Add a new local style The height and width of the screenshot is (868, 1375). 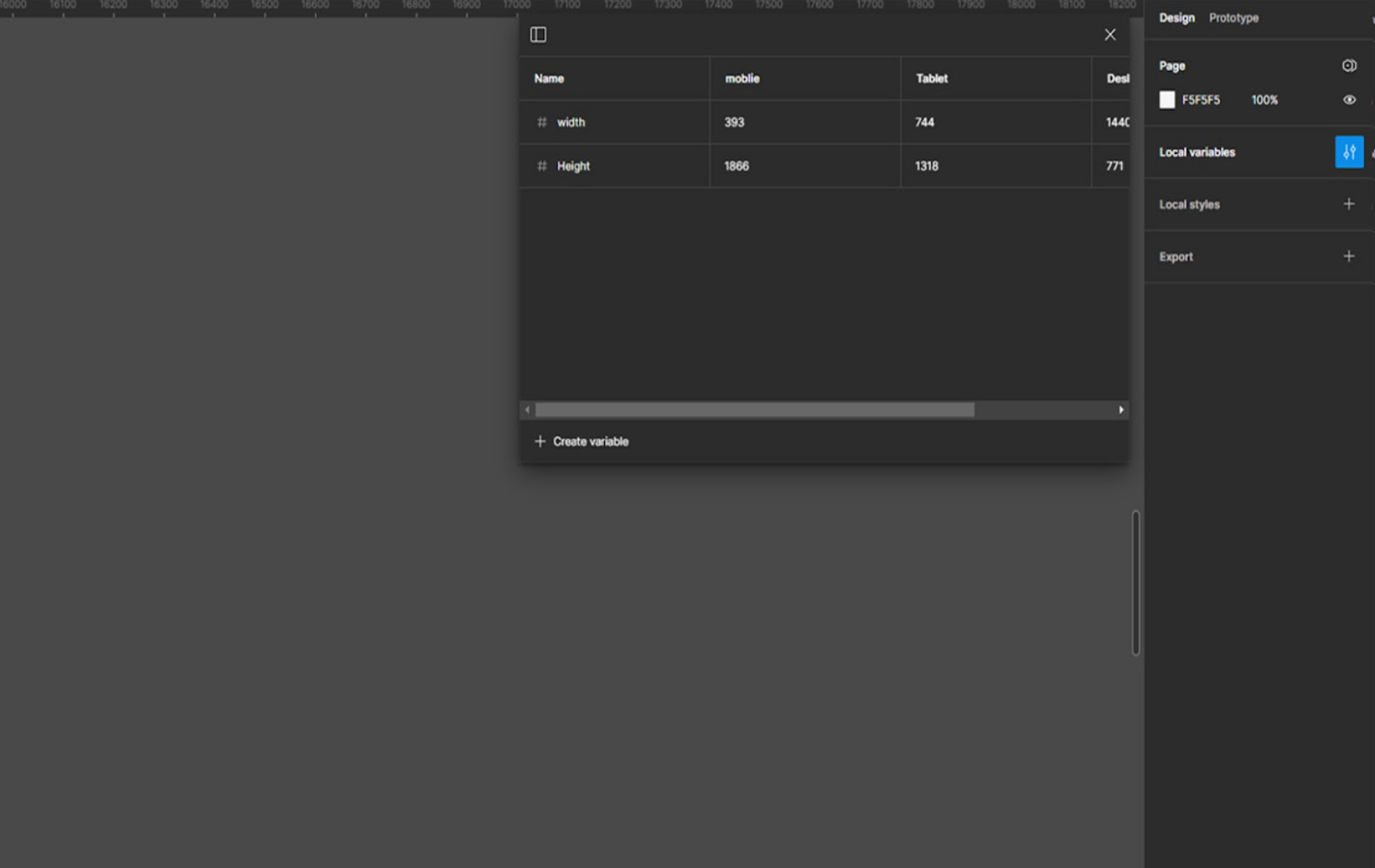click(x=1349, y=205)
